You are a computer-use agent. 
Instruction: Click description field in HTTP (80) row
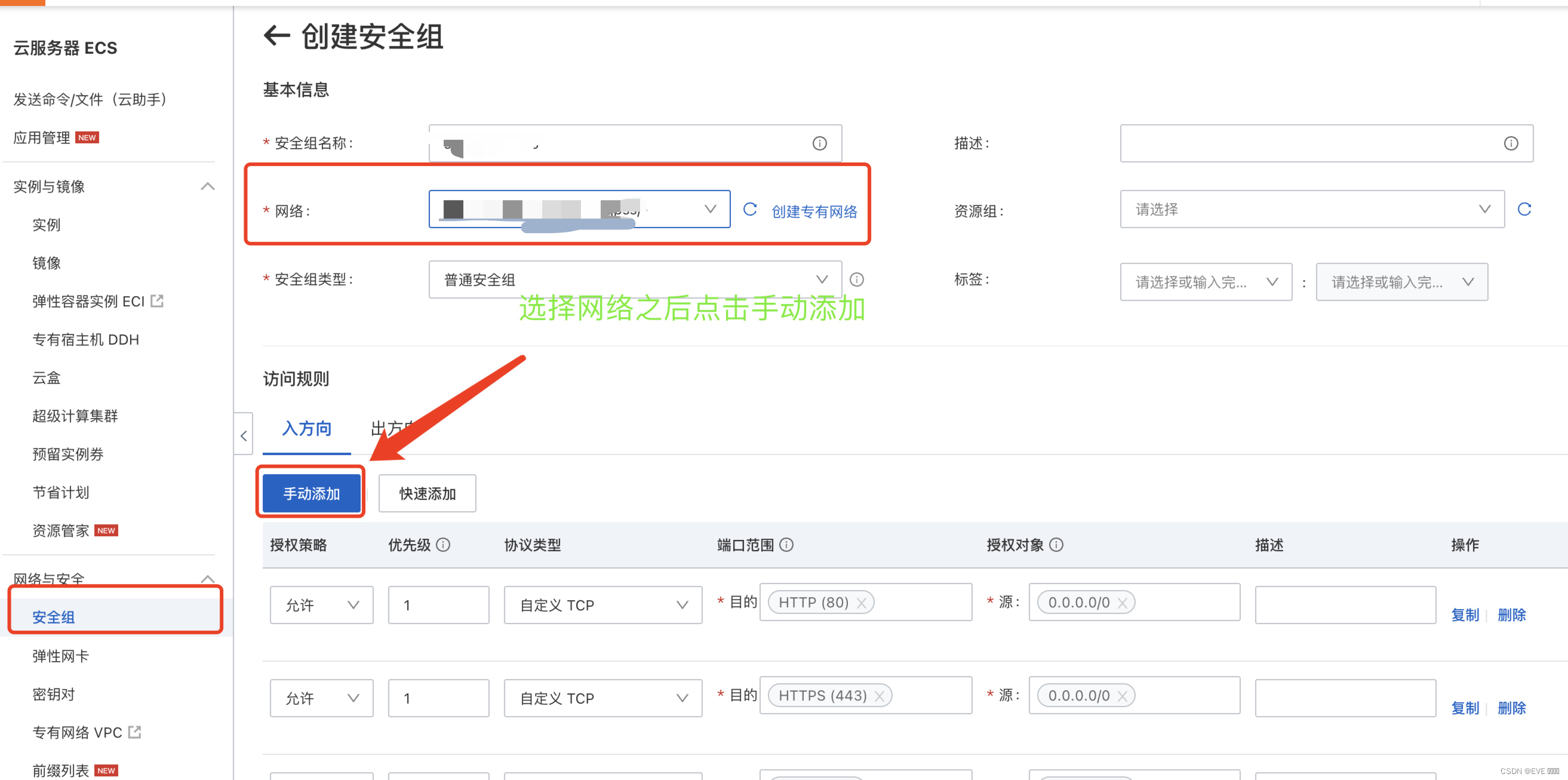pos(1345,605)
